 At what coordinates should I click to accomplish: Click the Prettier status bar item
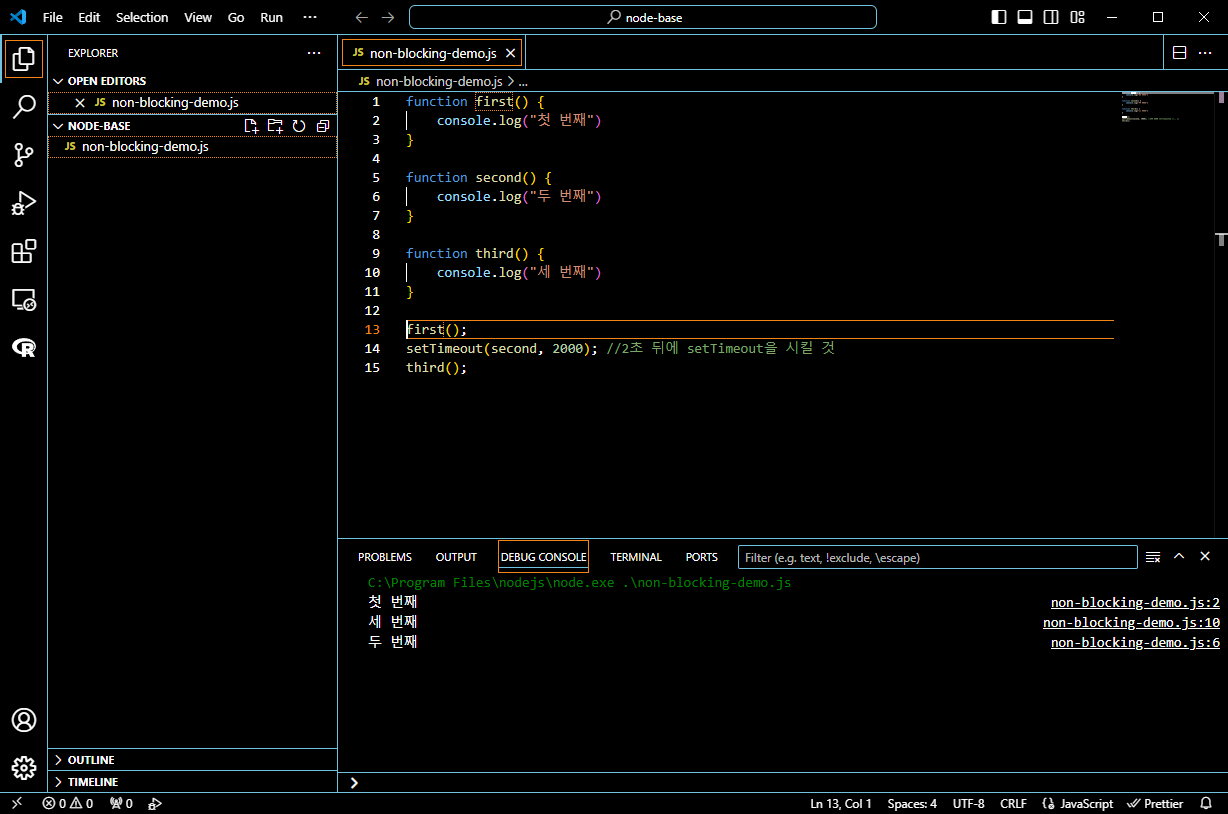pos(1155,804)
